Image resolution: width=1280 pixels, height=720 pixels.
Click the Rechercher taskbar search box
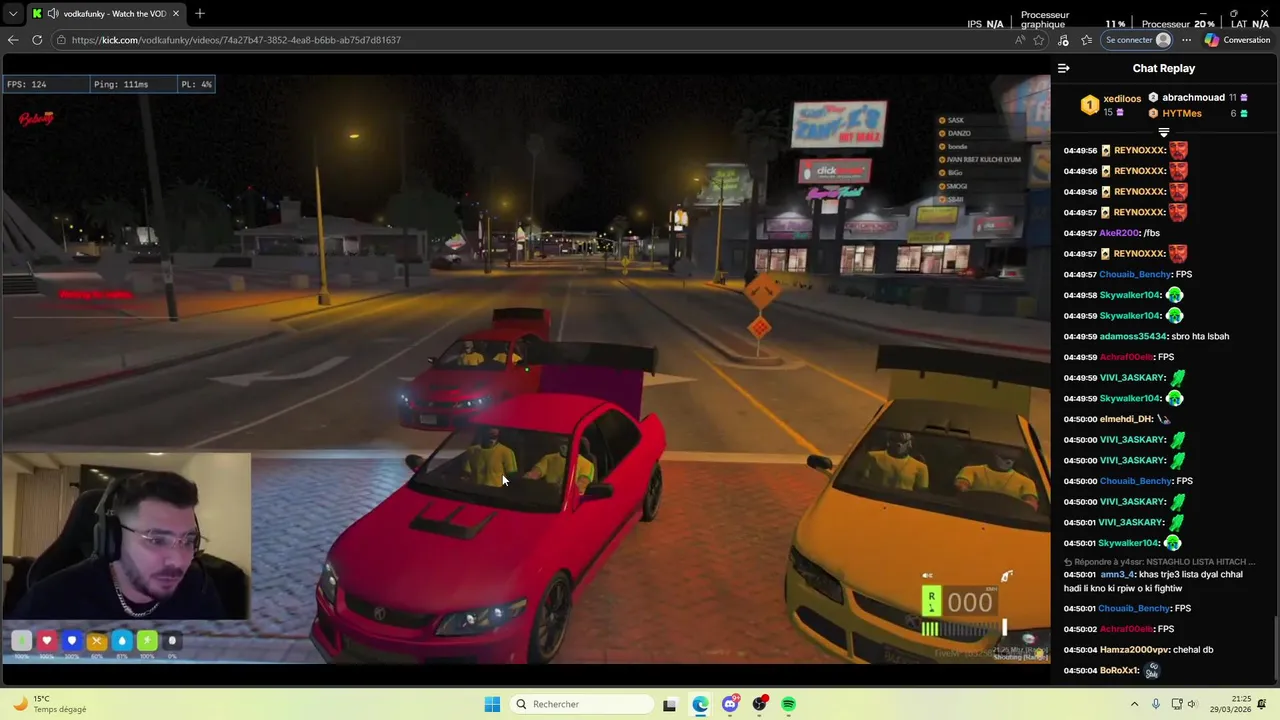click(581, 704)
